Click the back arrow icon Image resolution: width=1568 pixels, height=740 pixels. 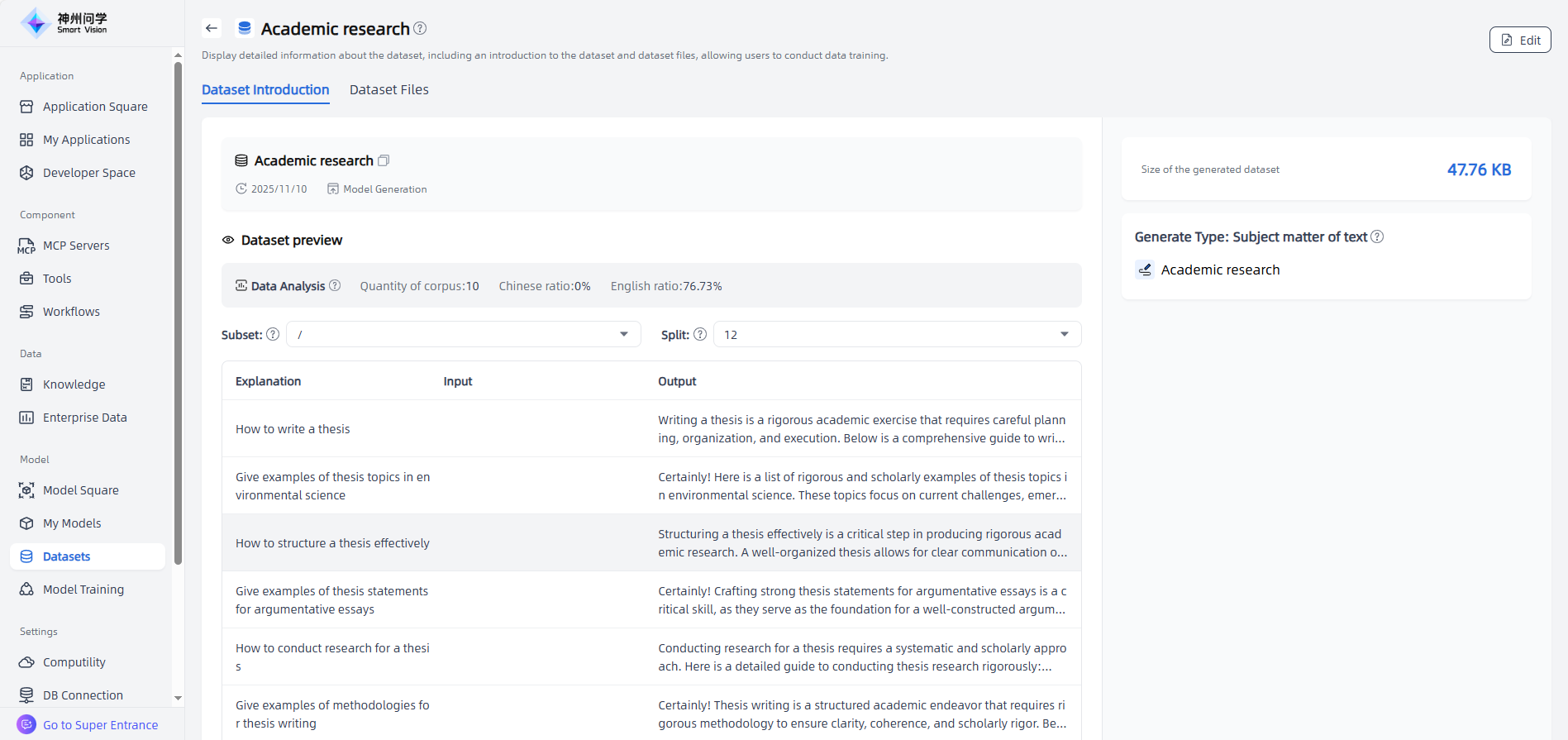tap(212, 28)
